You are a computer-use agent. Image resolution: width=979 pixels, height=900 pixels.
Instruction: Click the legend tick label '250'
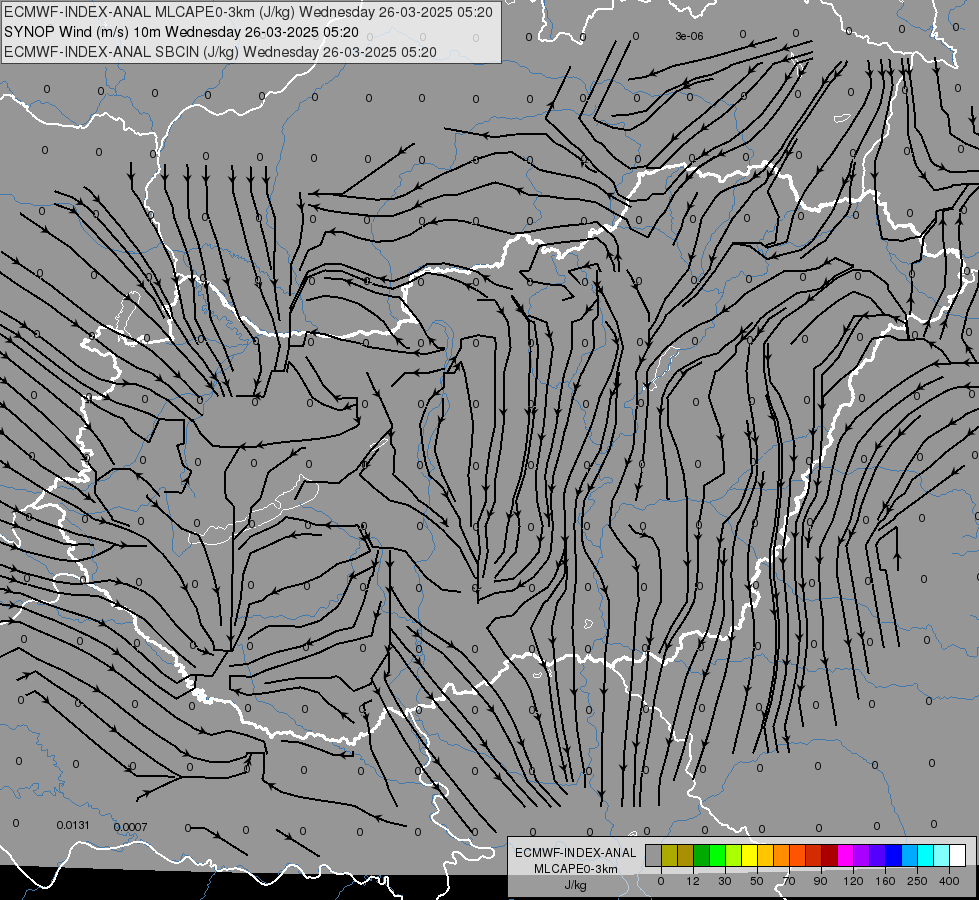click(x=917, y=881)
